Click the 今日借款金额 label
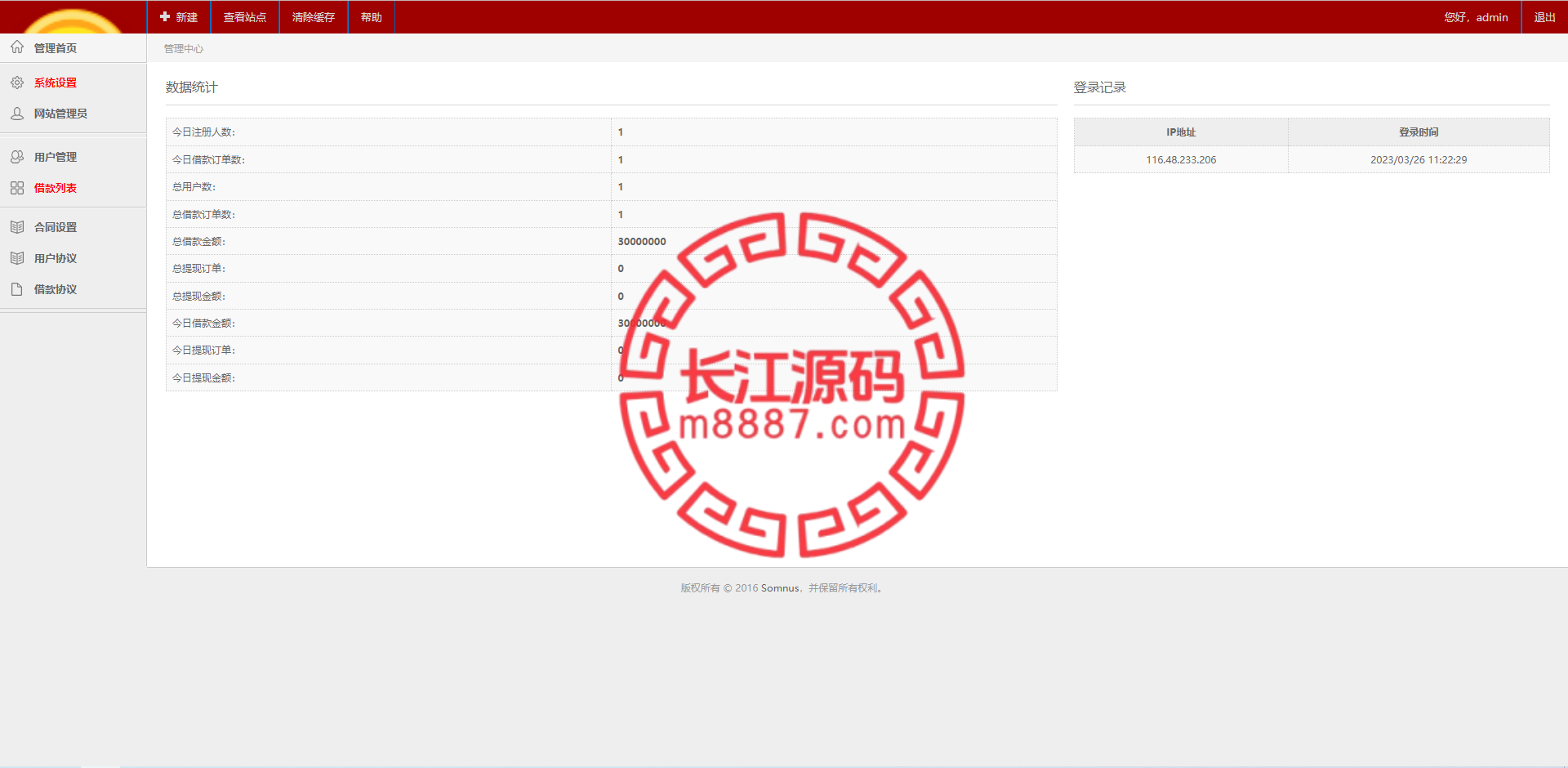The height and width of the screenshot is (768, 1568). coord(203,324)
